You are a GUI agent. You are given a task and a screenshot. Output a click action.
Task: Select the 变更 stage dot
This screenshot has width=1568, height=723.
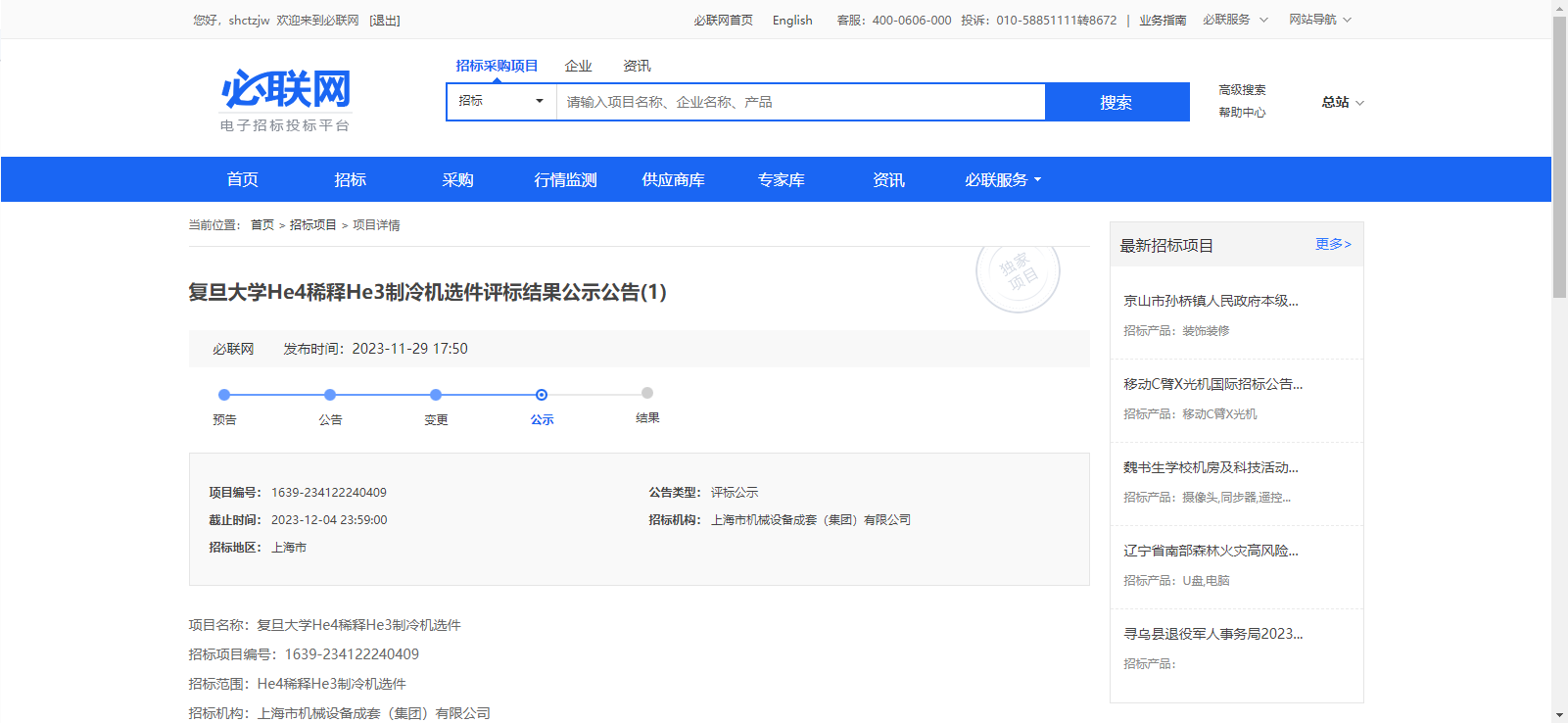pyautogui.click(x=436, y=395)
